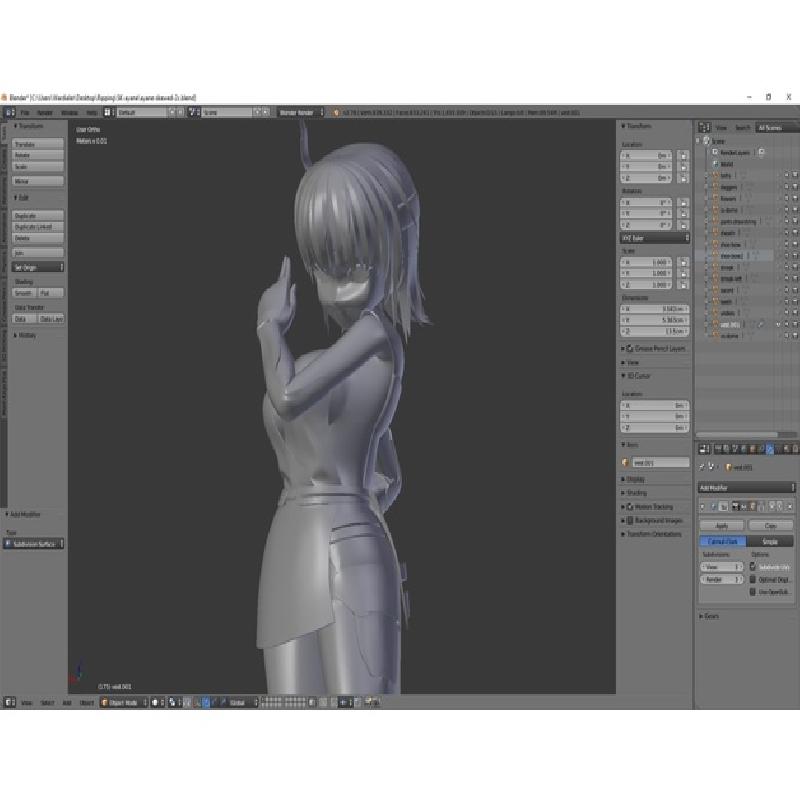This screenshot has width=800, height=800.
Task: Click the properties editor type icon
Action: tap(705, 449)
